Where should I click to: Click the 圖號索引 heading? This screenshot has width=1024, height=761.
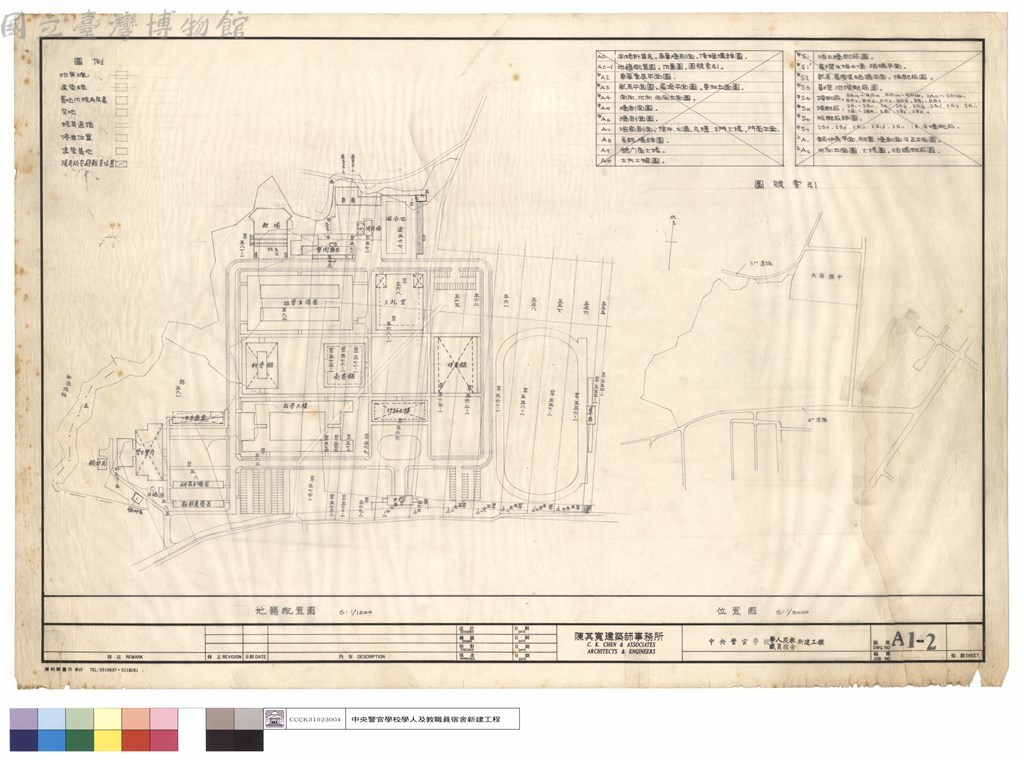786,185
